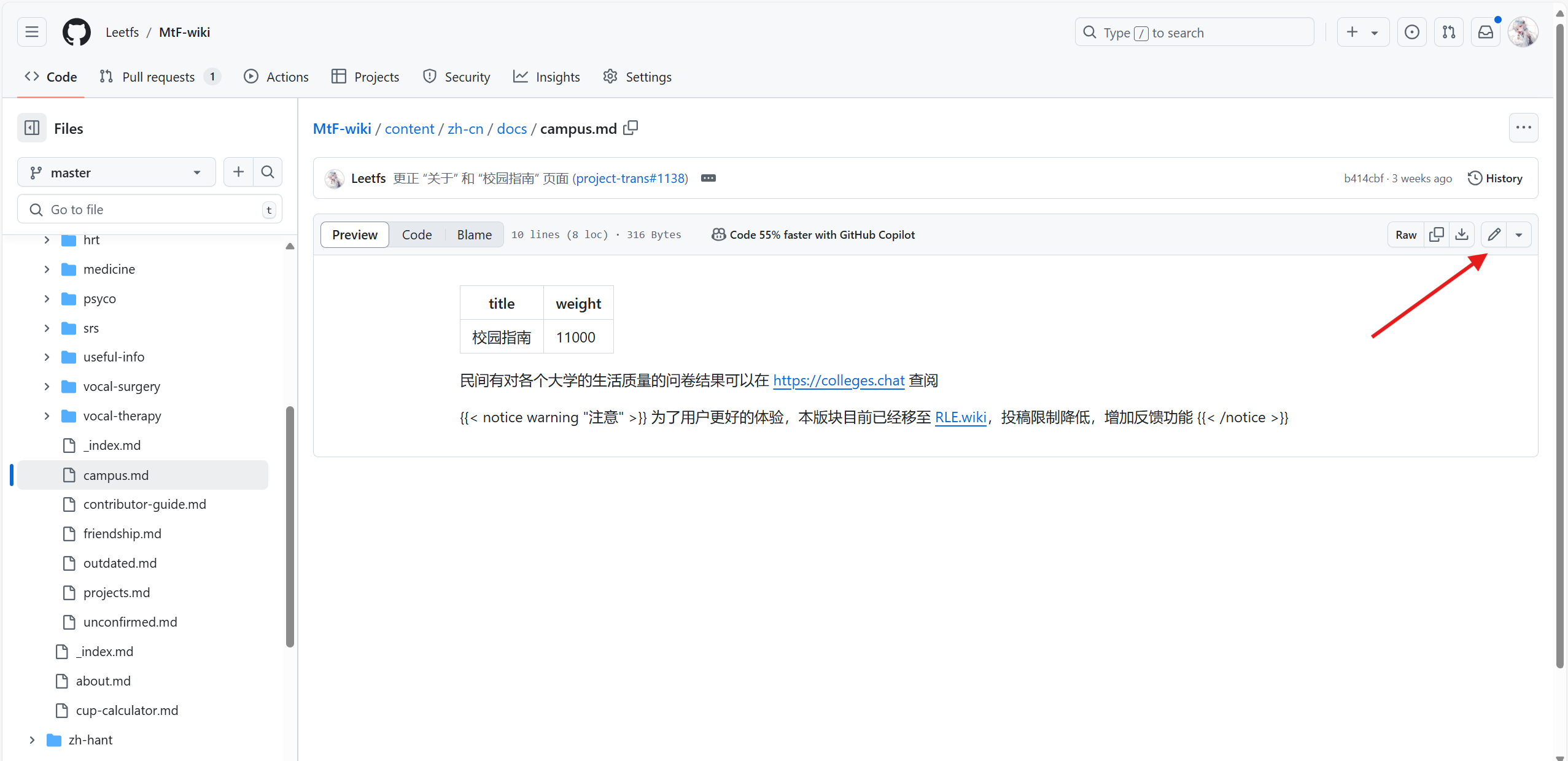1568x761 pixels.
Task: Copy raw file contents icon
Action: coord(1436,234)
